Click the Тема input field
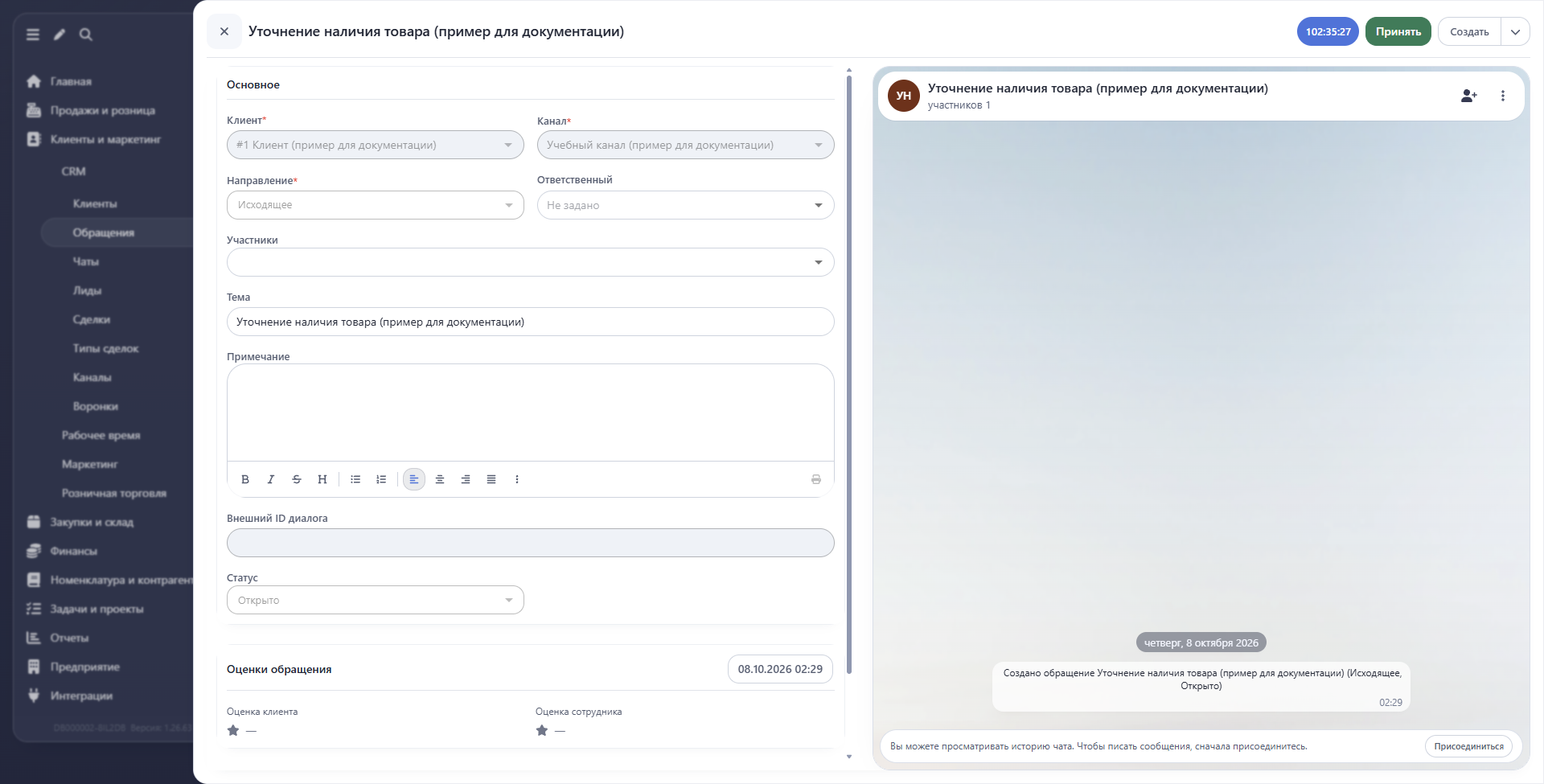Viewport: 1544px width, 784px height. pos(531,322)
